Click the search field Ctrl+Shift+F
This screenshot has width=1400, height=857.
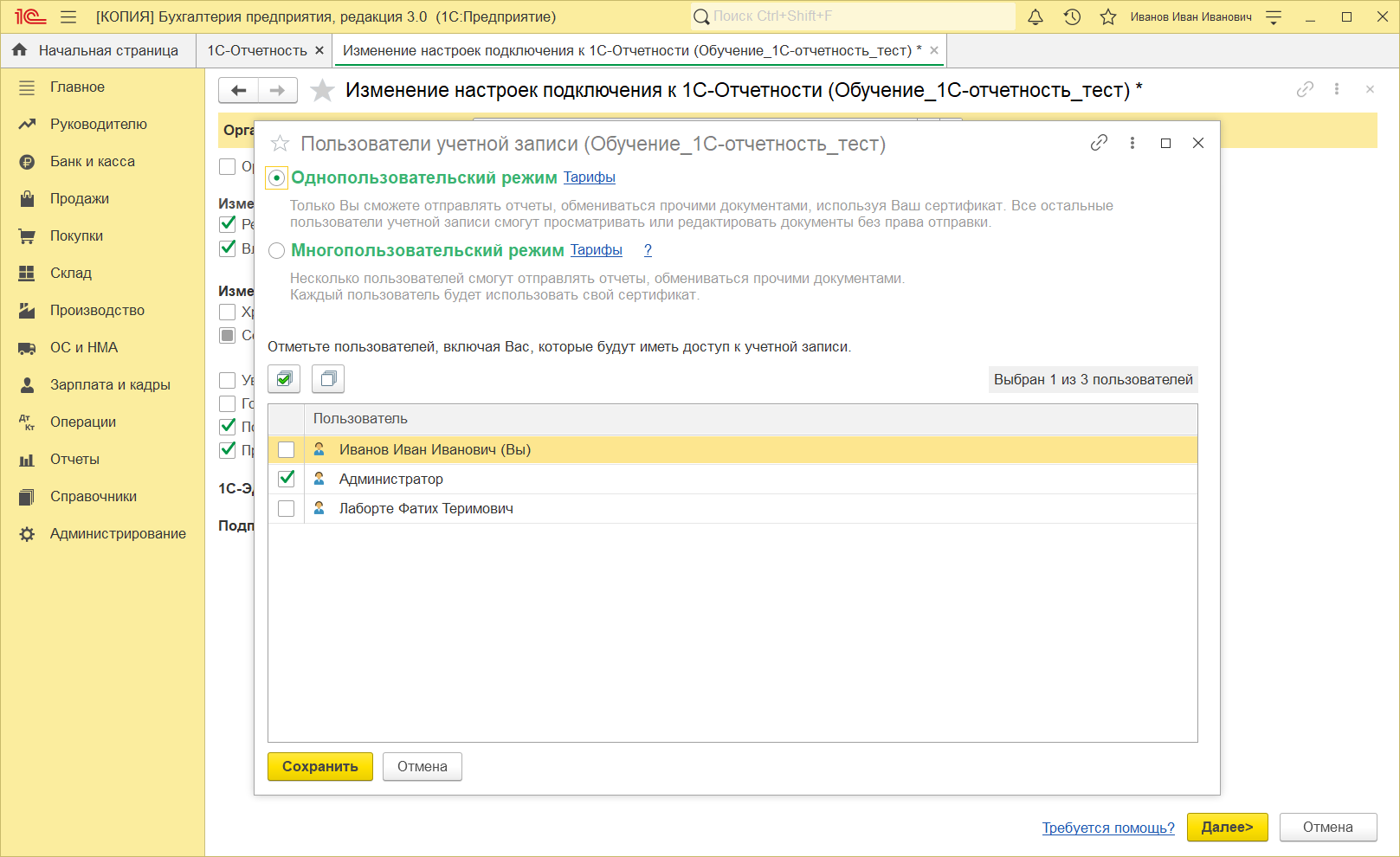(x=853, y=16)
